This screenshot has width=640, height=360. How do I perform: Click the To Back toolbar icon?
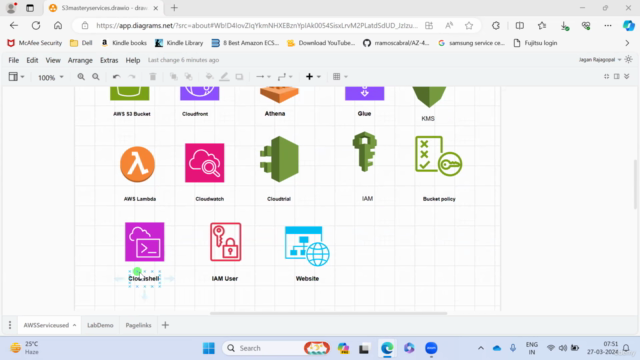click(188, 77)
